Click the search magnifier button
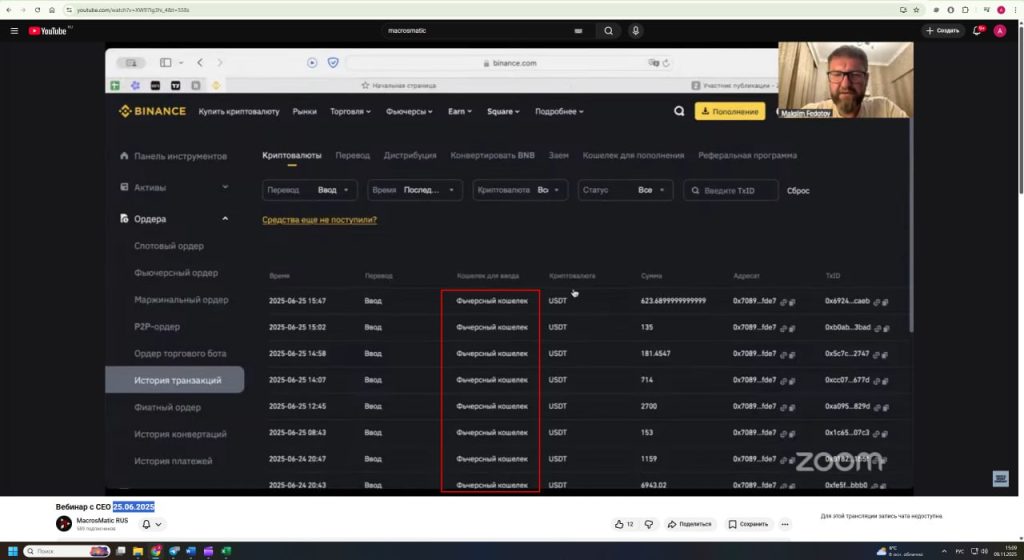 point(608,31)
